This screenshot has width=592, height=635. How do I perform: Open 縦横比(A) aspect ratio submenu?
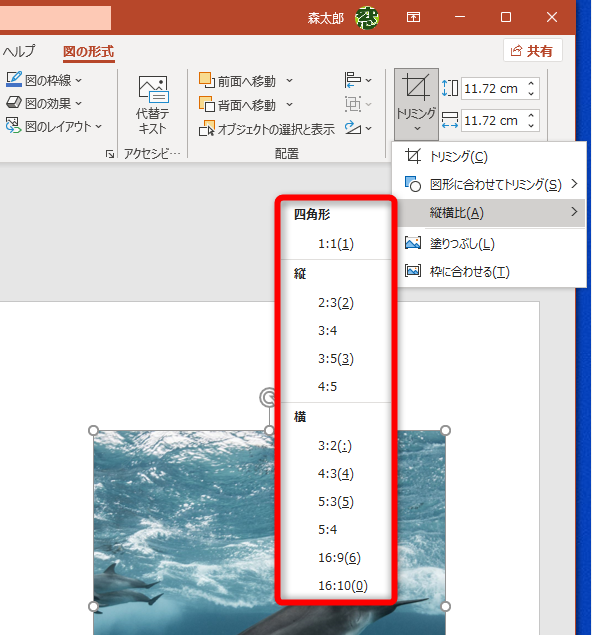pyautogui.click(x=491, y=212)
